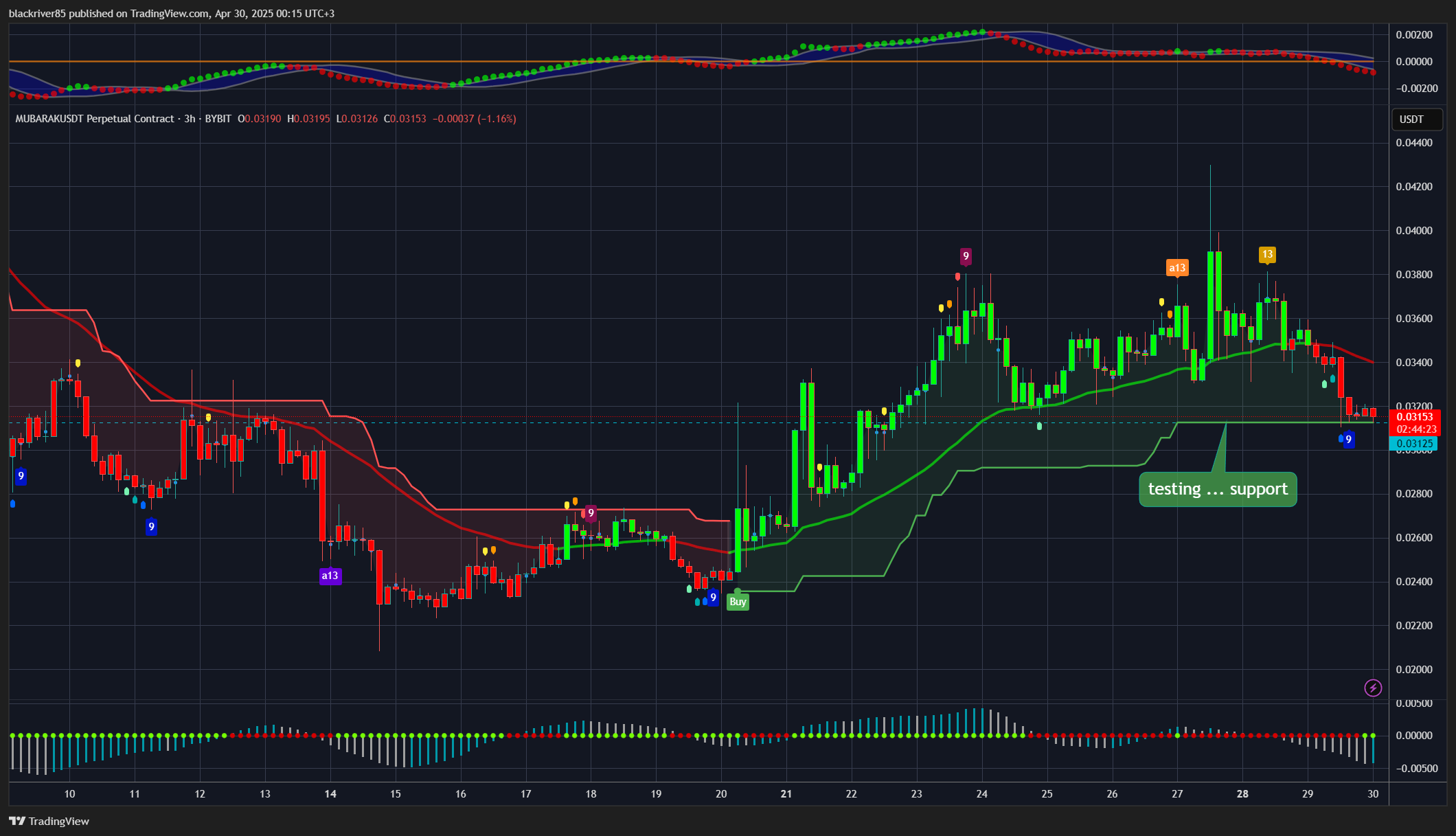Click the 0.04000 price axis label
This screenshot has width=1456, height=836.
1414,231
